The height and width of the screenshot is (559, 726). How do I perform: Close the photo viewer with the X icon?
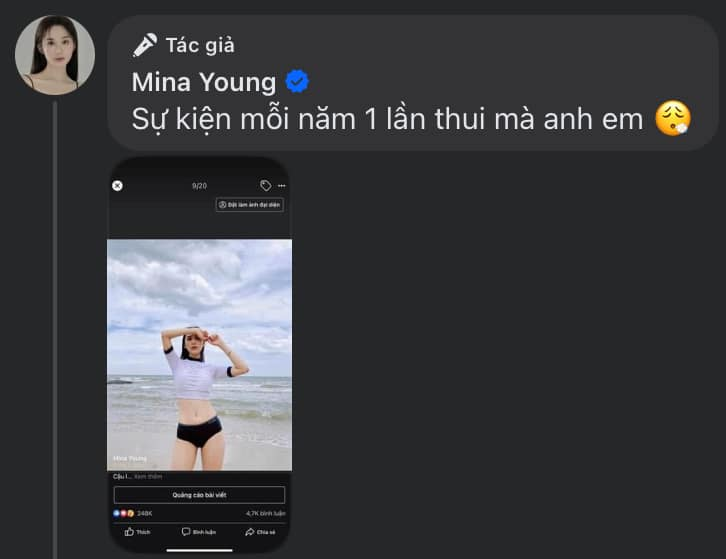pos(117,185)
